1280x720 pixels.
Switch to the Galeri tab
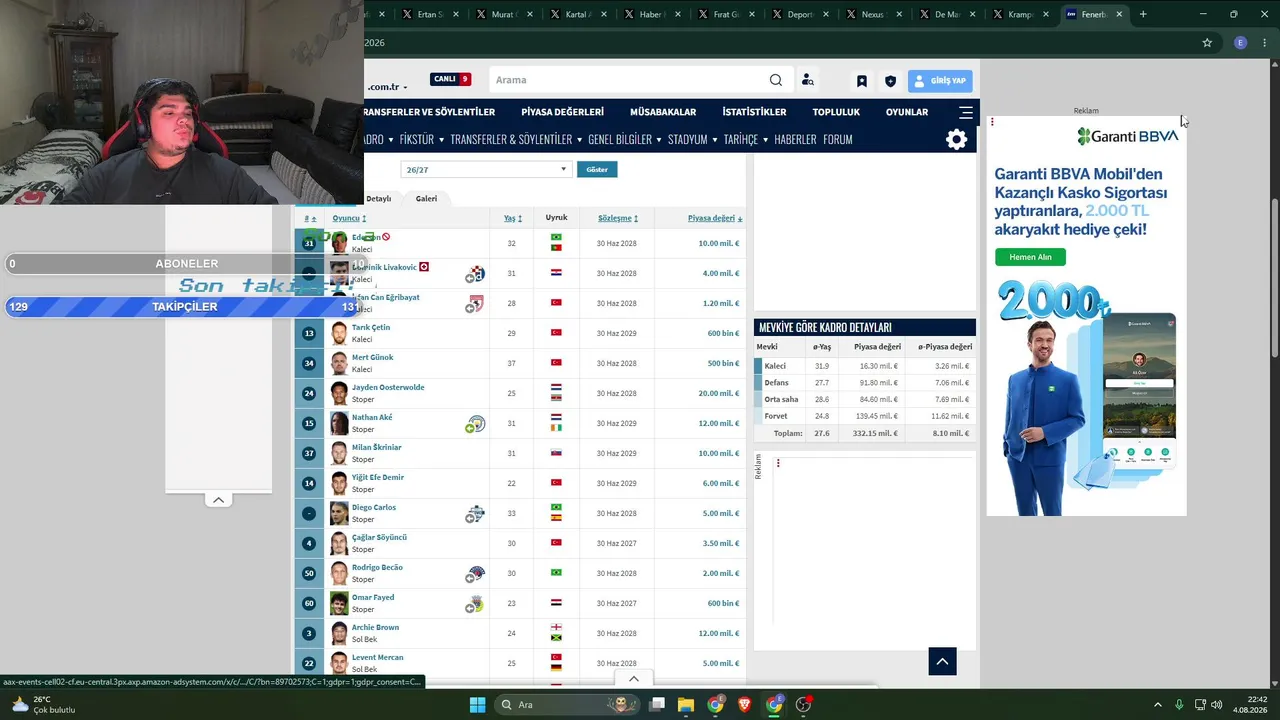coord(426,199)
